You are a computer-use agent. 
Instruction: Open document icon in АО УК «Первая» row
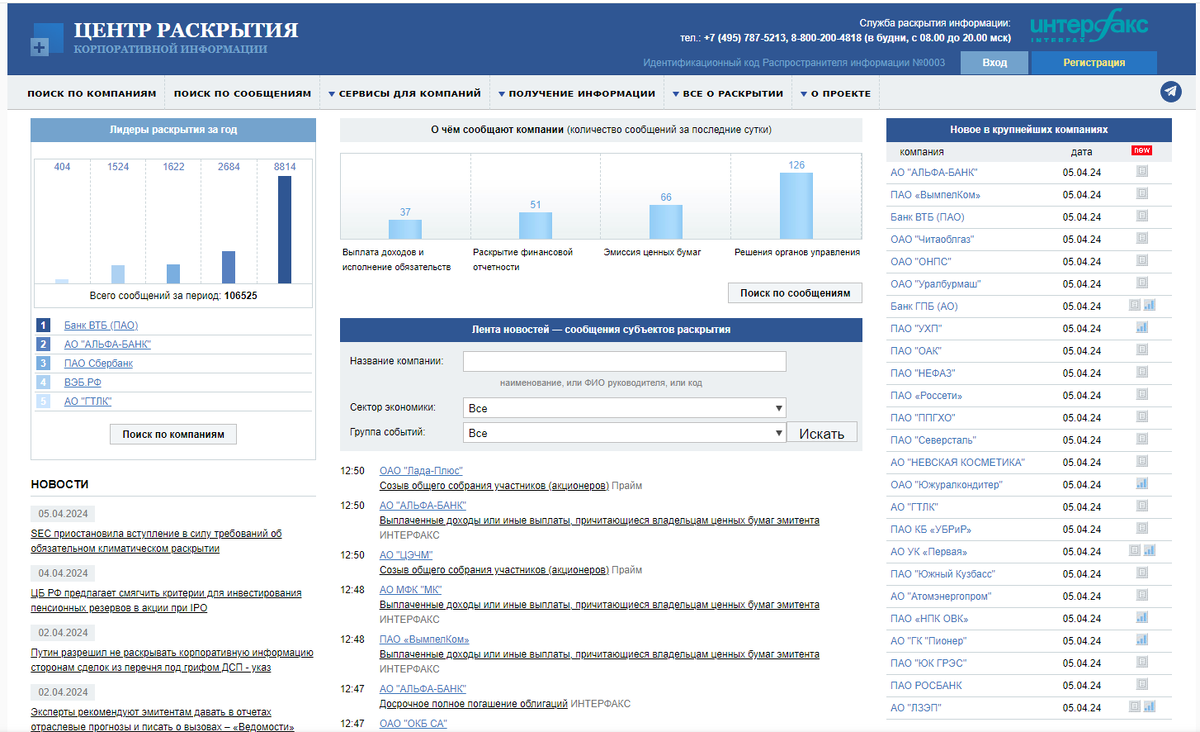tap(1135, 551)
